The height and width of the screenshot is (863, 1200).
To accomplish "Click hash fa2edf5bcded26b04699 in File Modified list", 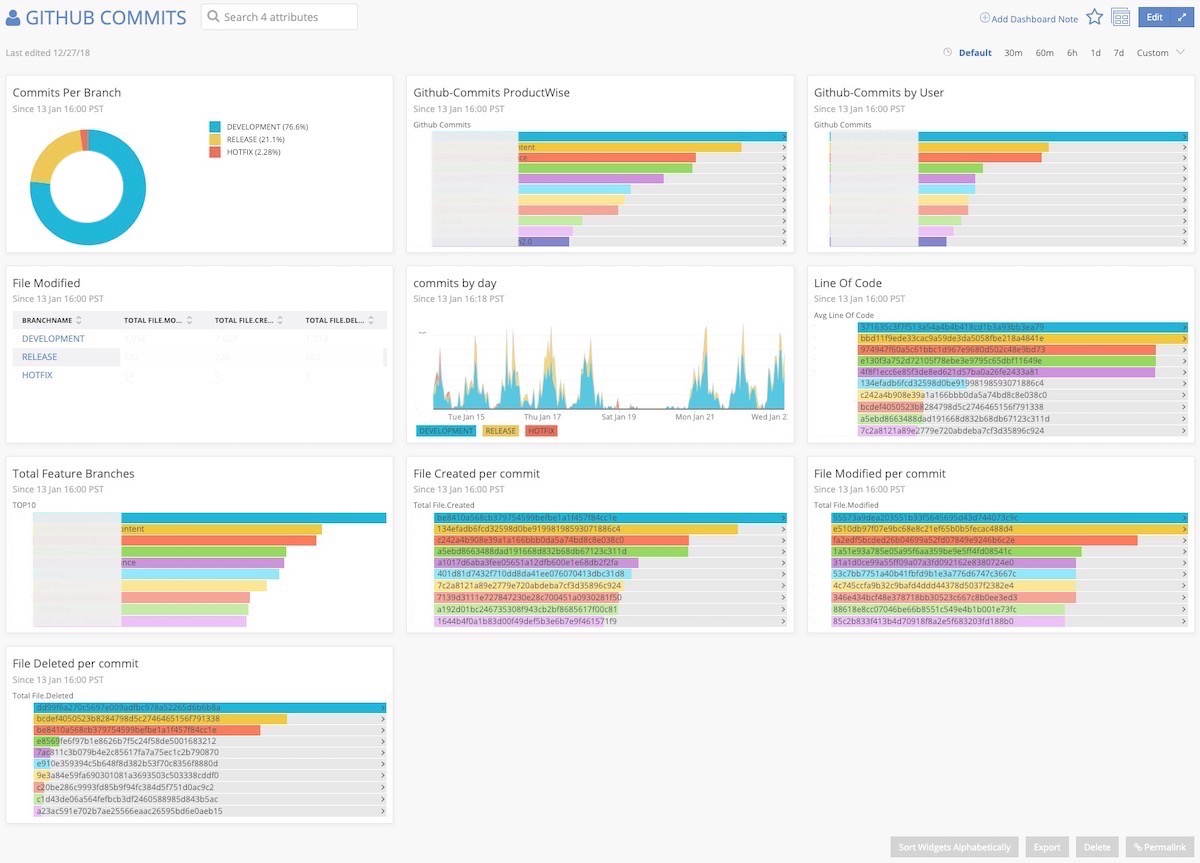I will [x=924, y=540].
